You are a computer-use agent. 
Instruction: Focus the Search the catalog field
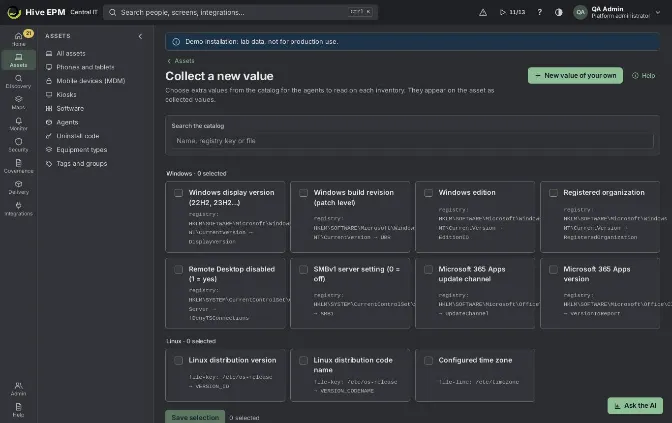412,141
